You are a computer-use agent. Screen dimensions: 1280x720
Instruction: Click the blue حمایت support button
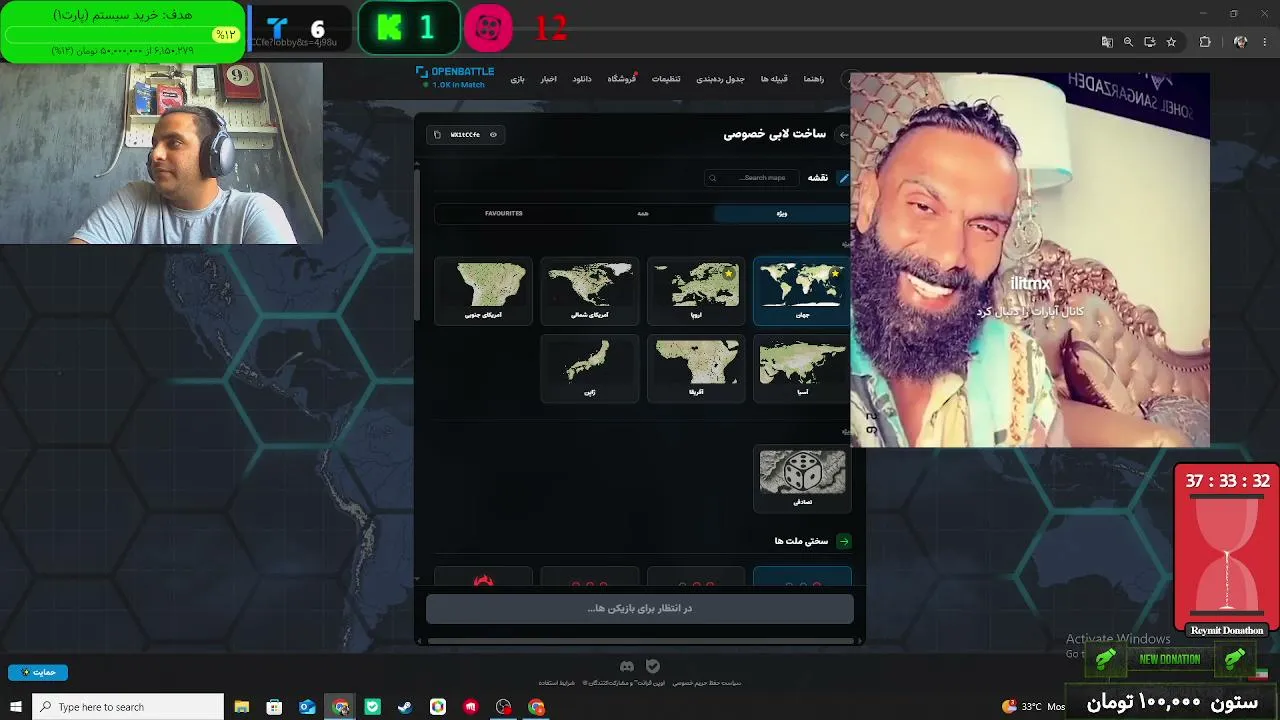click(x=38, y=672)
